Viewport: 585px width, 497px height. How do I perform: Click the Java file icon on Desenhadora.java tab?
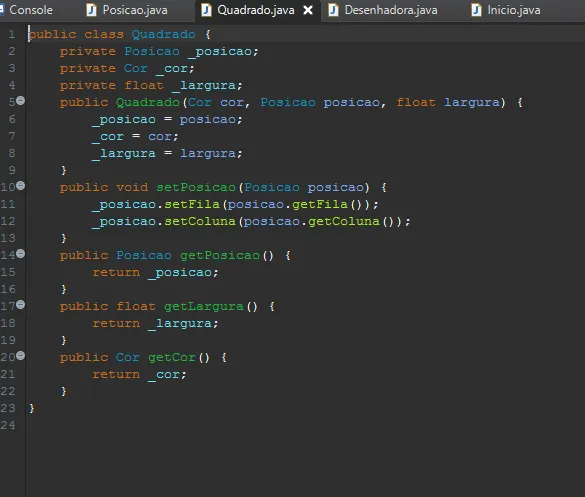pos(334,10)
